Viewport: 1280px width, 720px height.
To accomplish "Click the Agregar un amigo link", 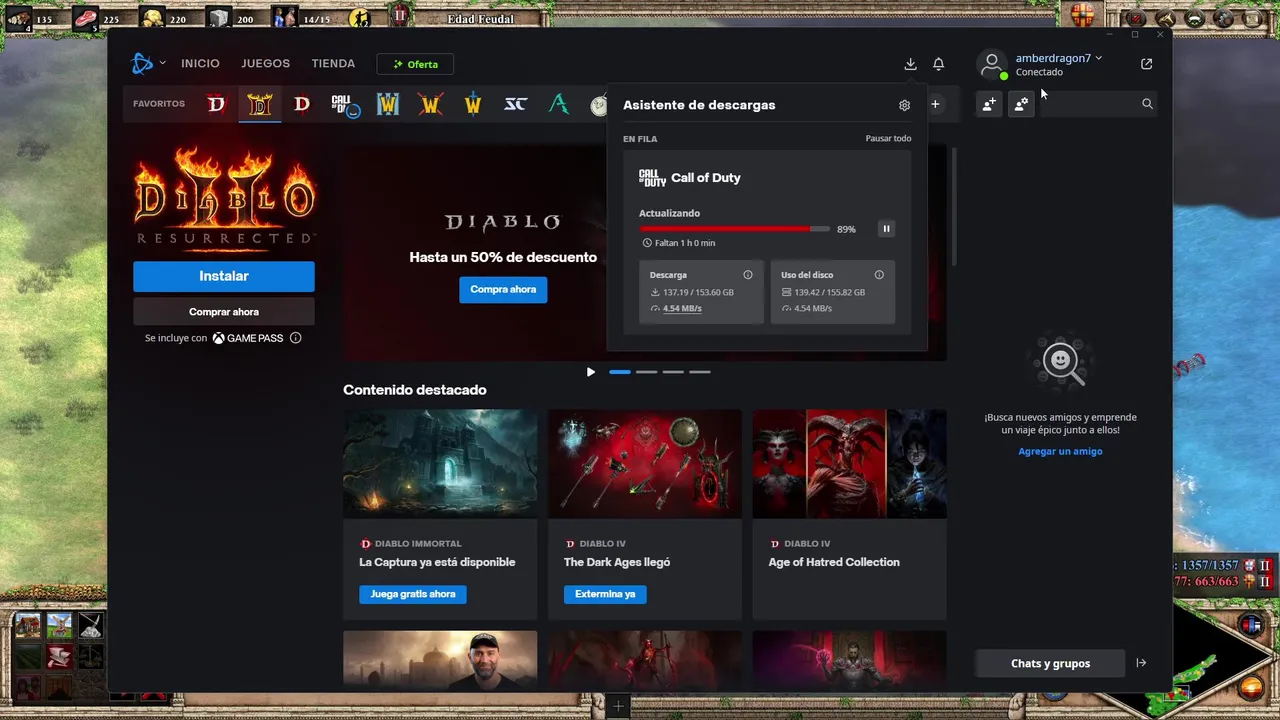I will pyautogui.click(x=1060, y=451).
